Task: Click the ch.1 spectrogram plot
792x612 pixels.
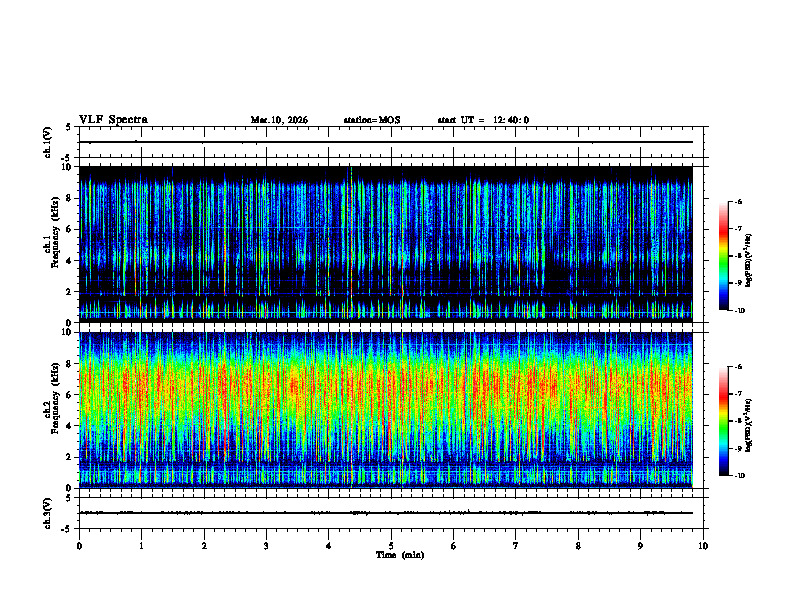Action: point(386,244)
